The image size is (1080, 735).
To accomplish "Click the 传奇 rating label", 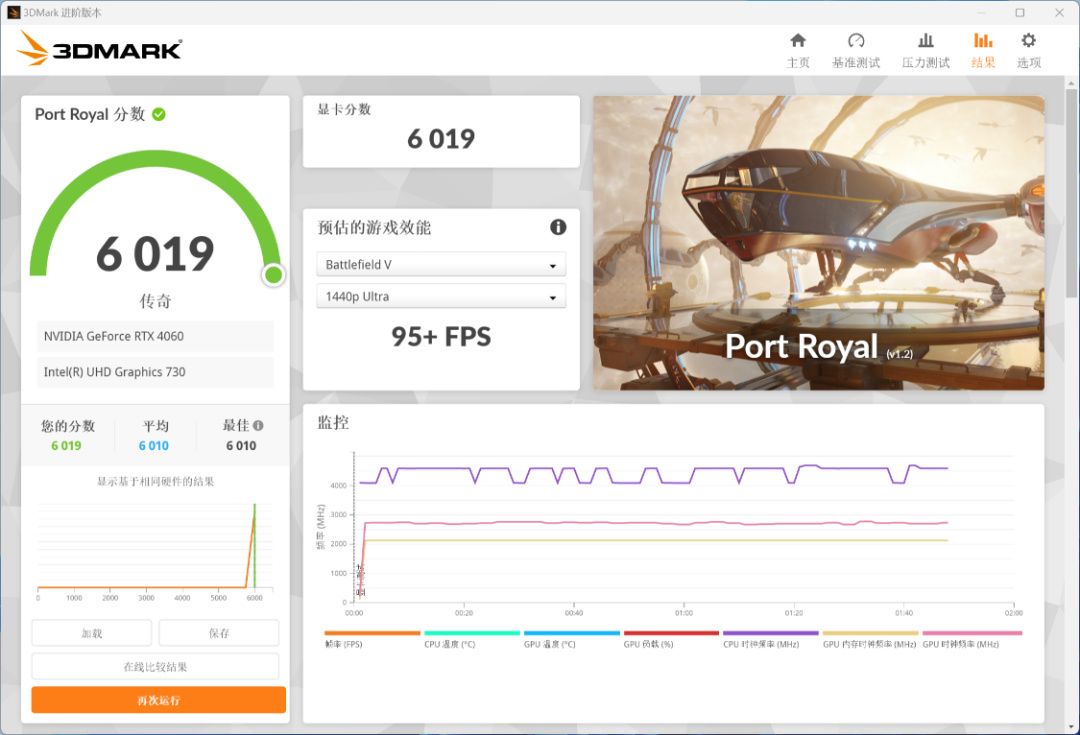I will [x=155, y=301].
